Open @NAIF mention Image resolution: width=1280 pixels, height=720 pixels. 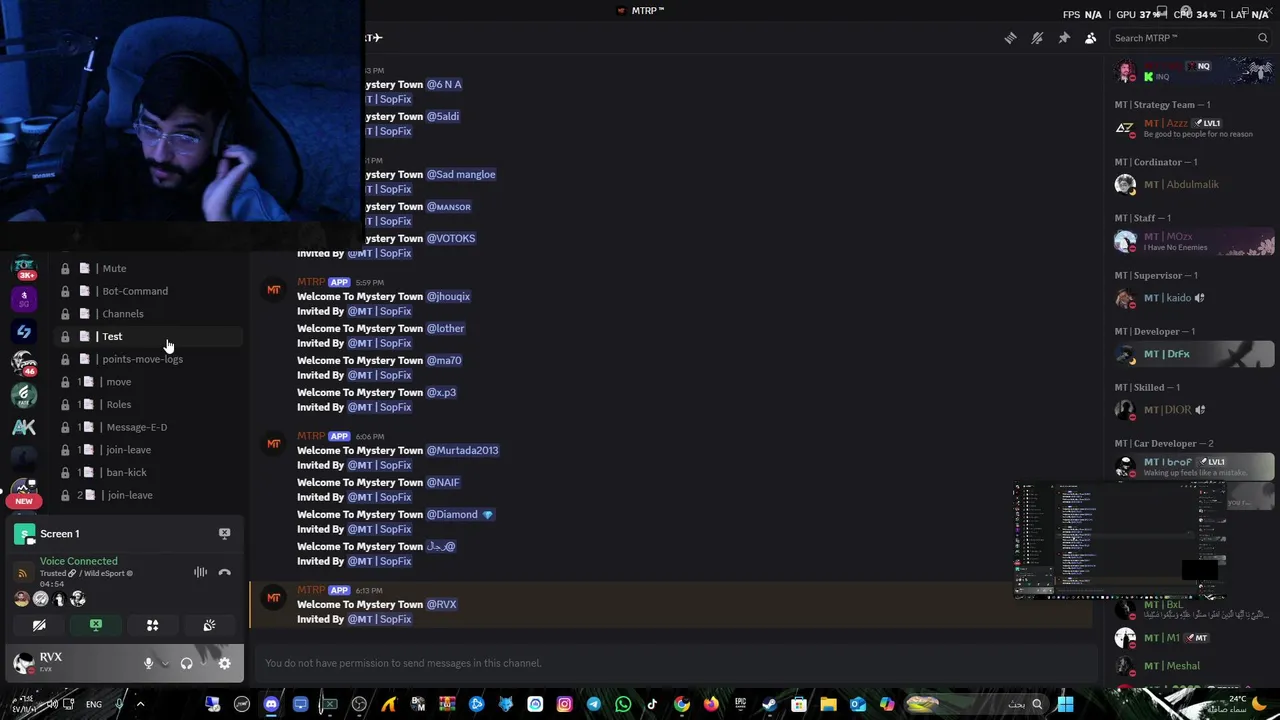point(443,482)
